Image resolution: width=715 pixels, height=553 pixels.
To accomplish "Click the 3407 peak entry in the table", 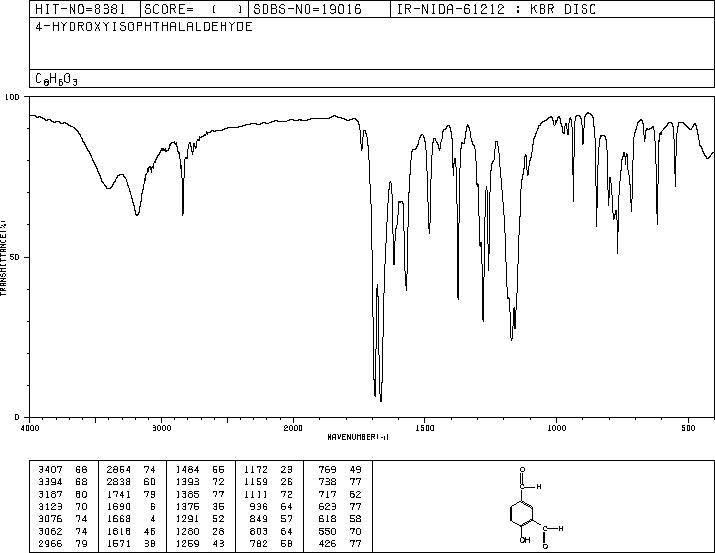I will click(x=63, y=470).
